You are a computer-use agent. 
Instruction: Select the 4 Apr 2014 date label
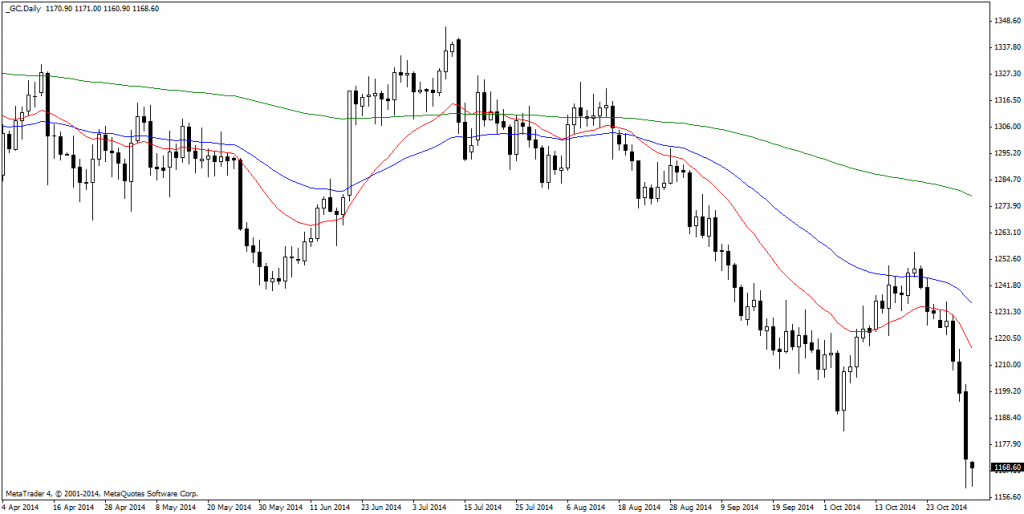(22, 506)
